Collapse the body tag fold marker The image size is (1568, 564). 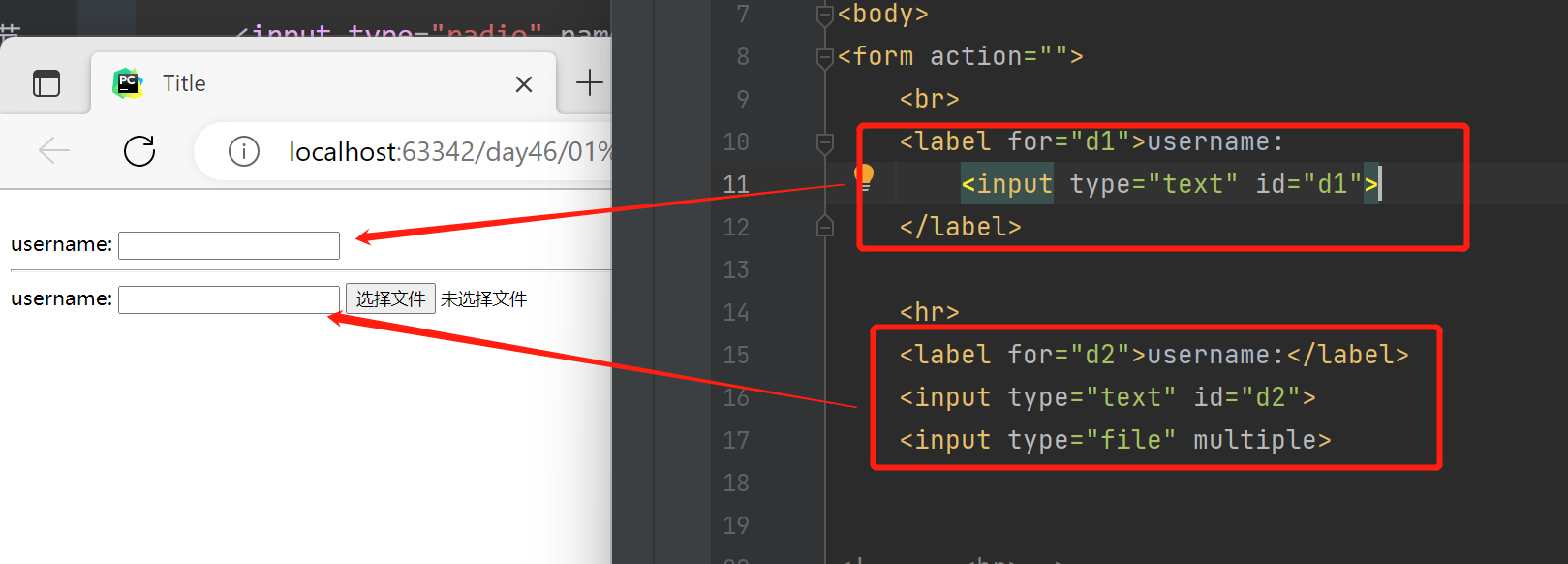pos(825,15)
